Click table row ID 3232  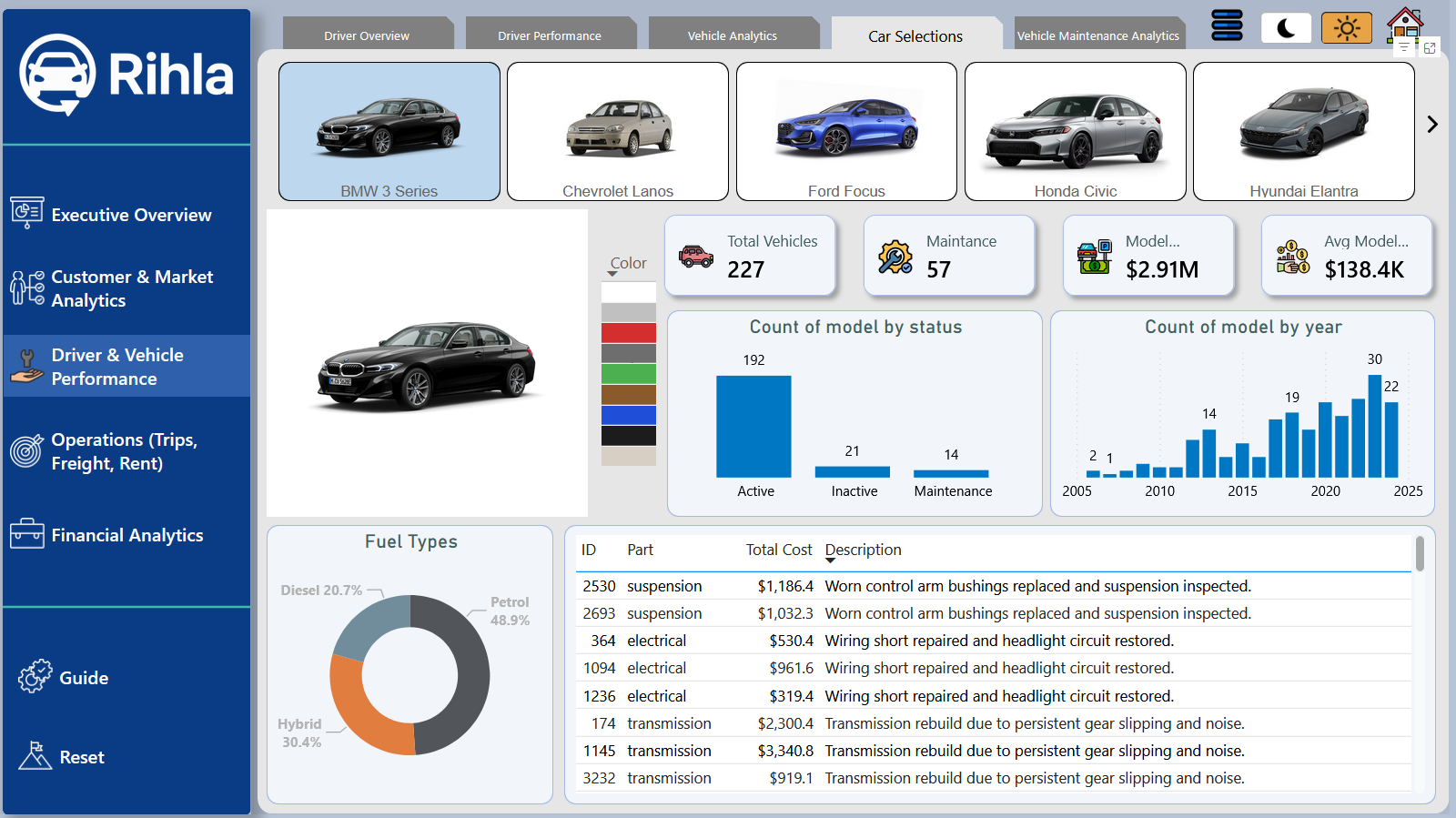[x=993, y=778]
